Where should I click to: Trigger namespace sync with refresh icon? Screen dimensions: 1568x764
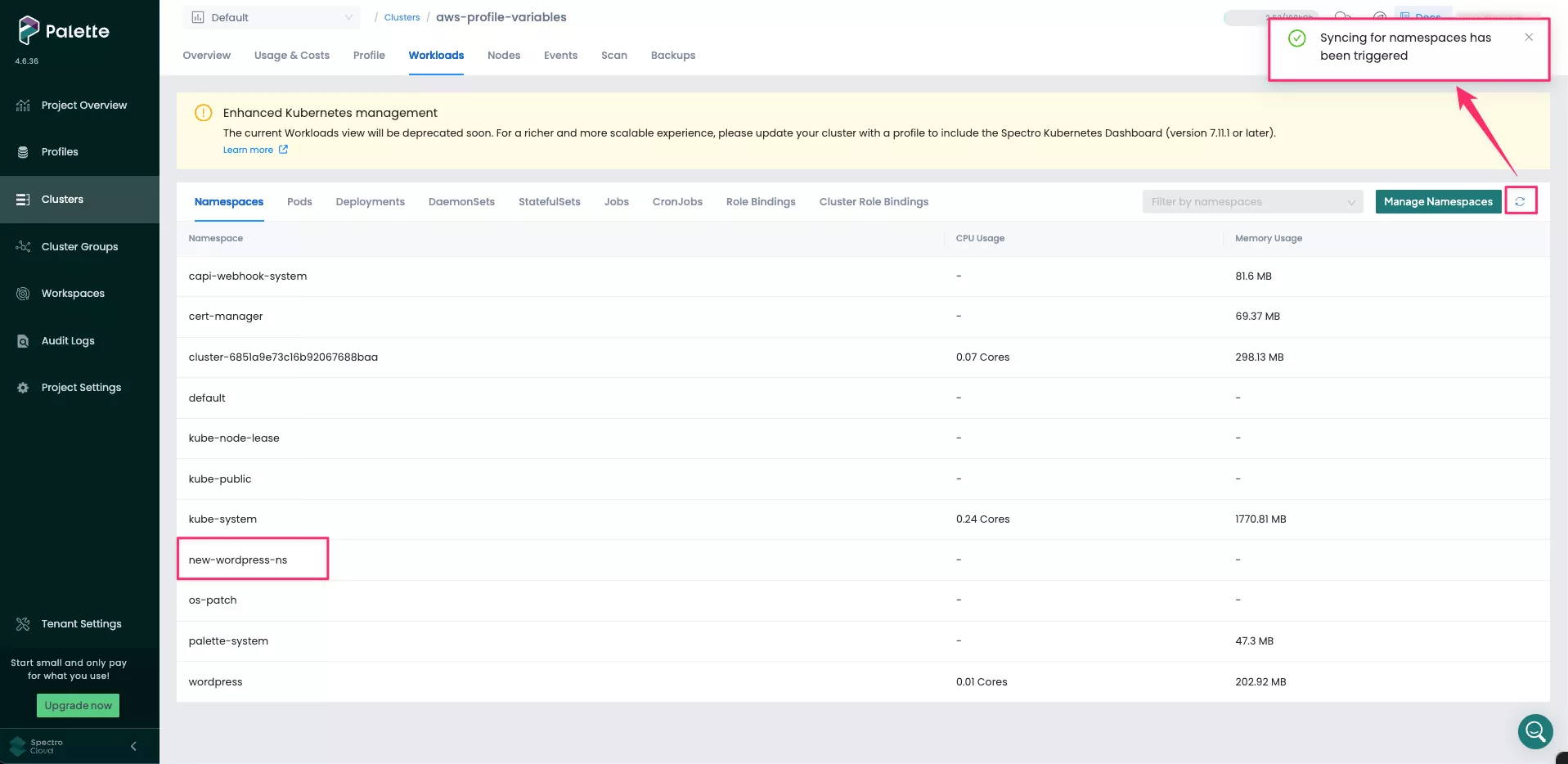click(1521, 200)
